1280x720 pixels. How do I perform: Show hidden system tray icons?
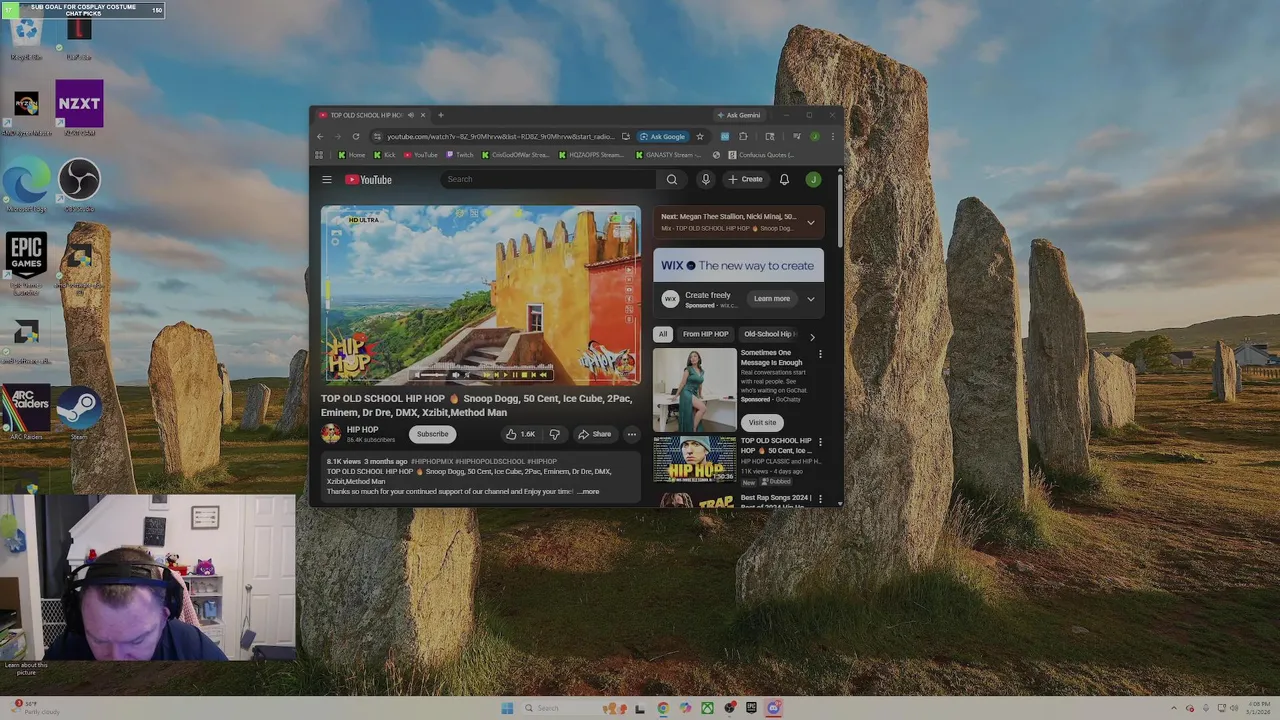pyautogui.click(x=1174, y=708)
